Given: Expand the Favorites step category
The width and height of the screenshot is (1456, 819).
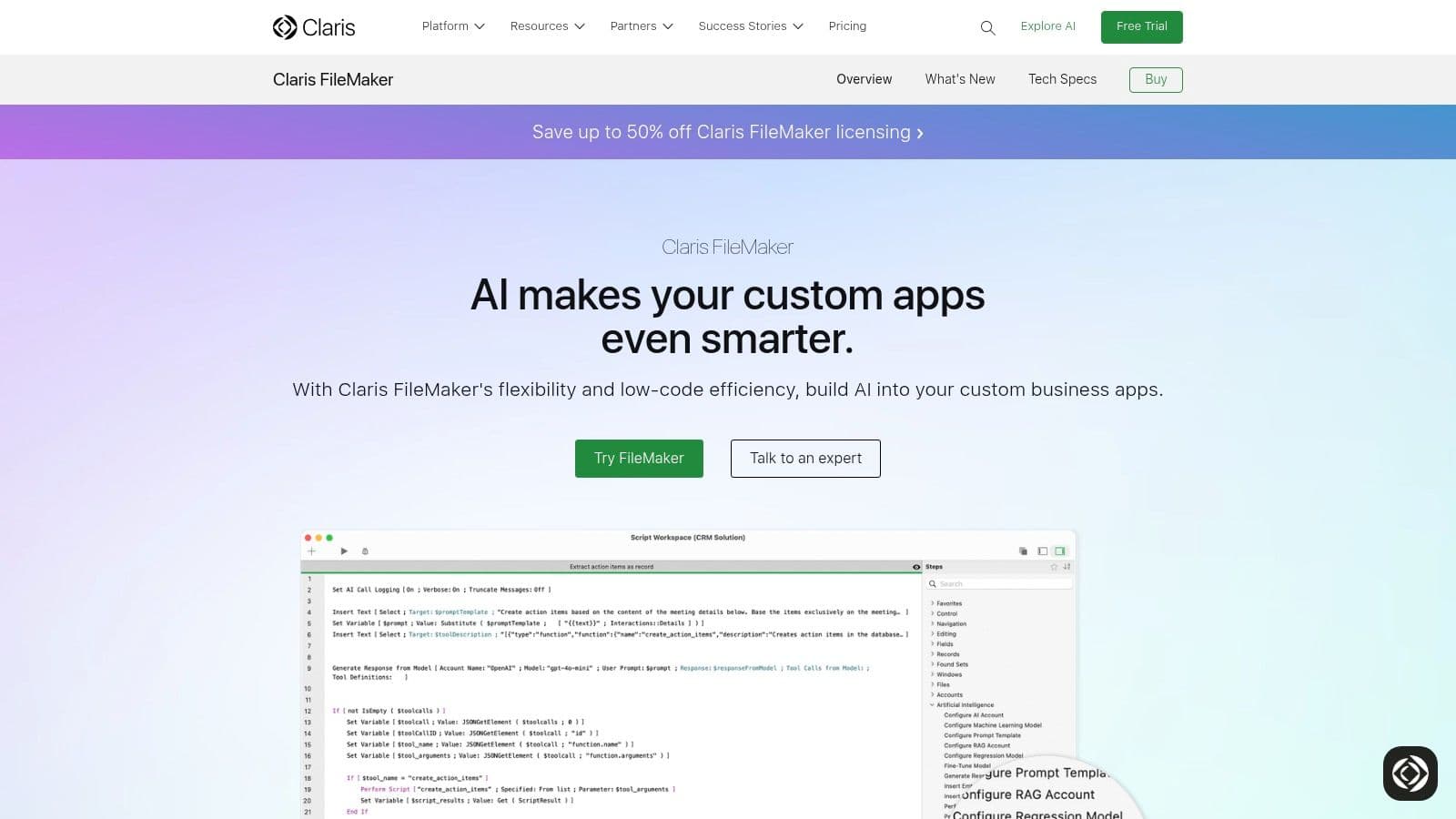Looking at the screenshot, I should pos(946,603).
